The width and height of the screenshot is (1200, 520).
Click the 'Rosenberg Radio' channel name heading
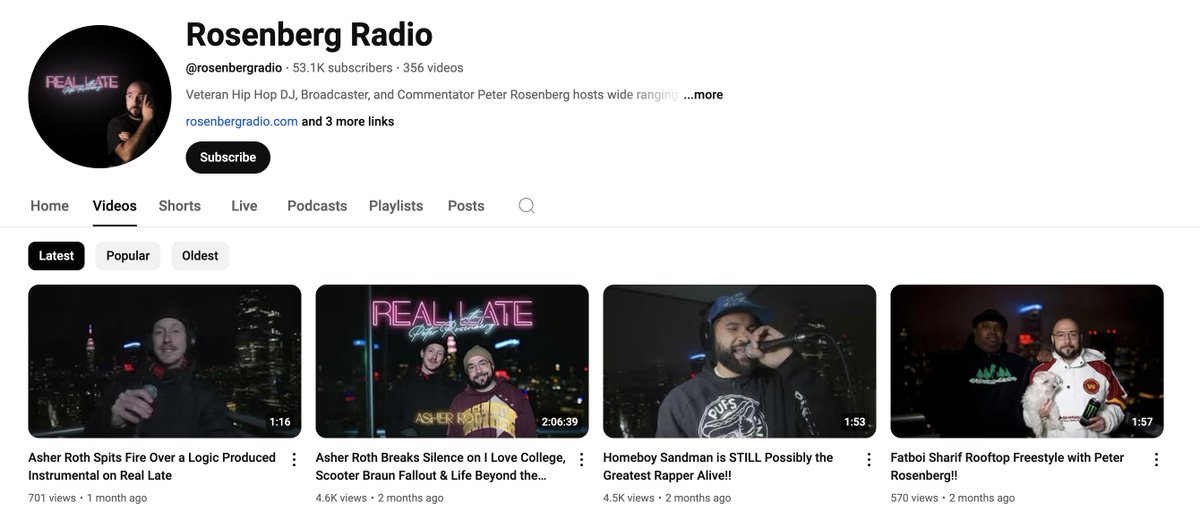[309, 34]
